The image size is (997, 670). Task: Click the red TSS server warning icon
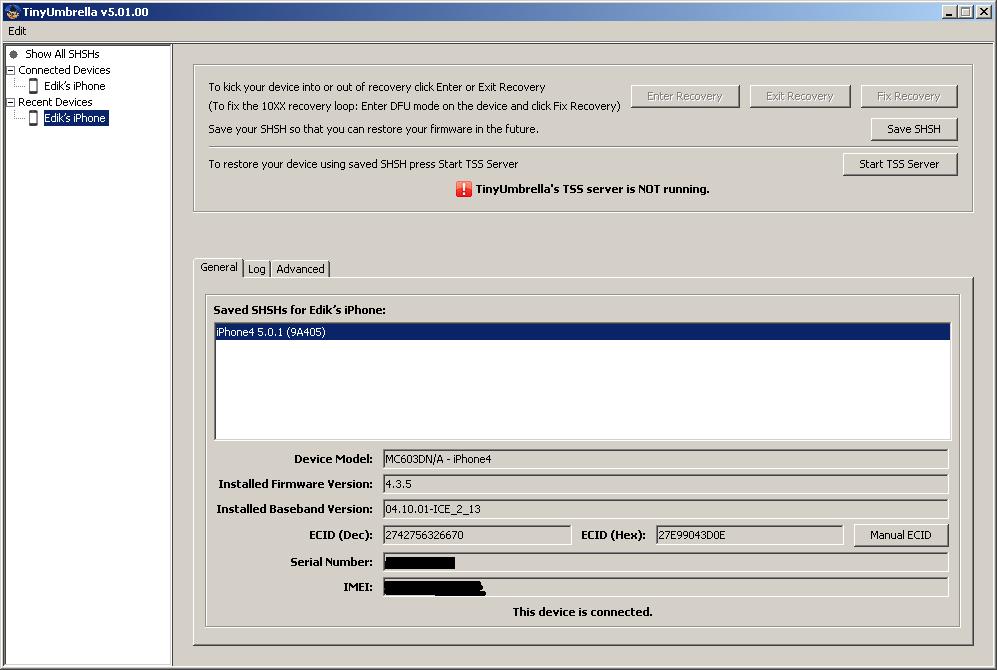[464, 189]
